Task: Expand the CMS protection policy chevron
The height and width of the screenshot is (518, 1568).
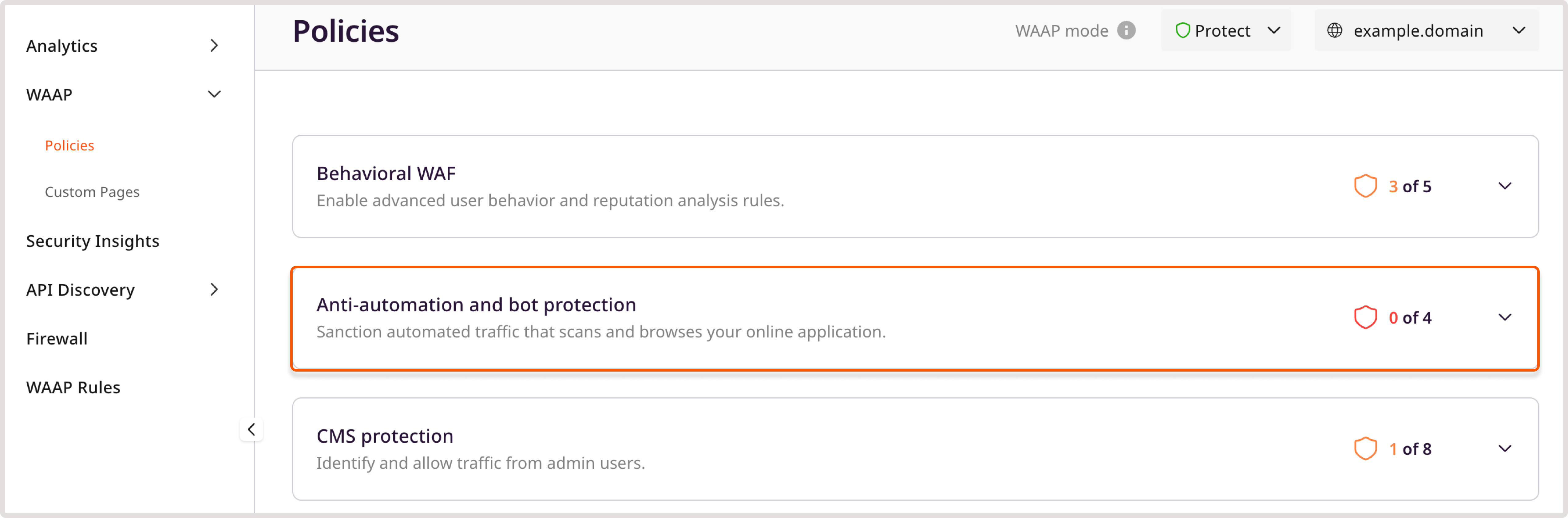Action: click(1505, 448)
